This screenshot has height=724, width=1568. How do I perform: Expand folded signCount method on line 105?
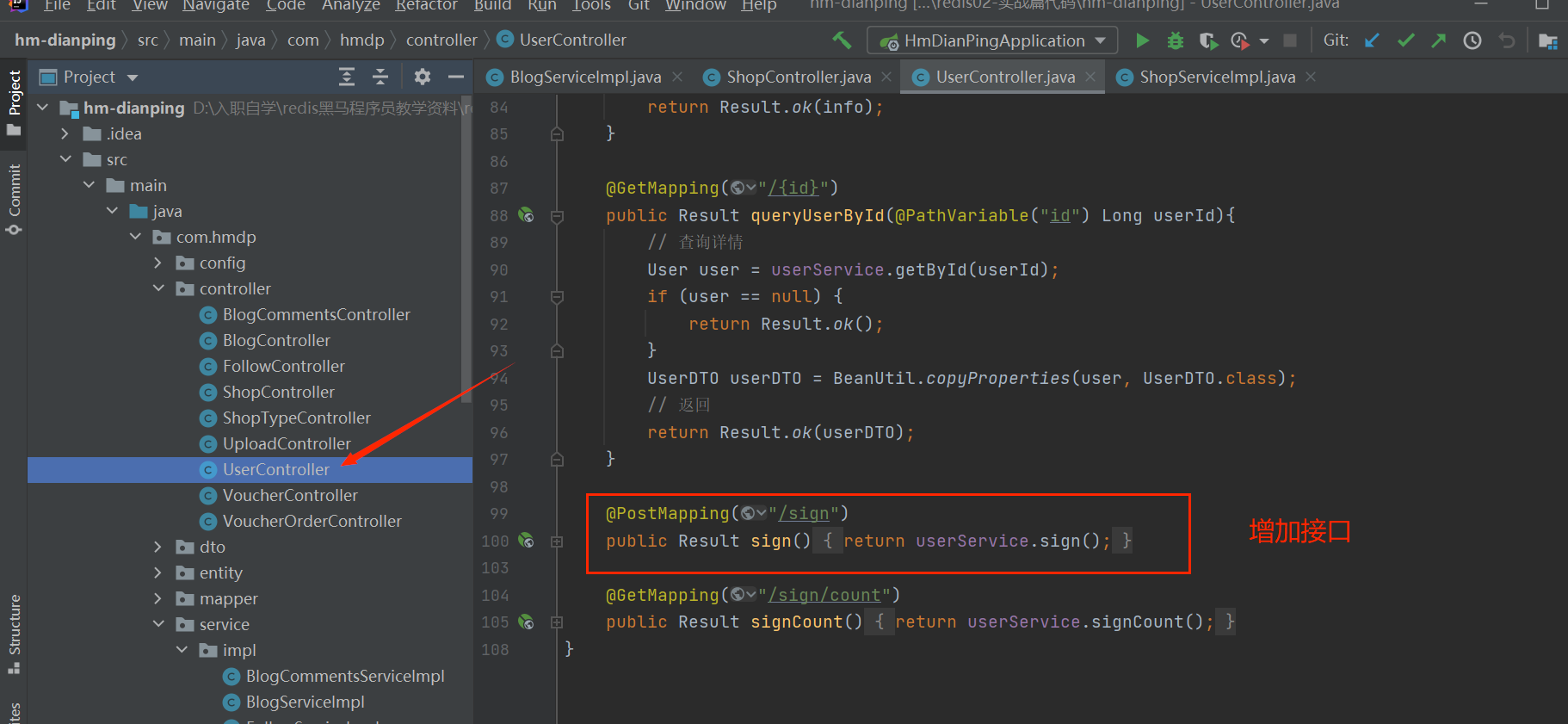click(x=557, y=622)
